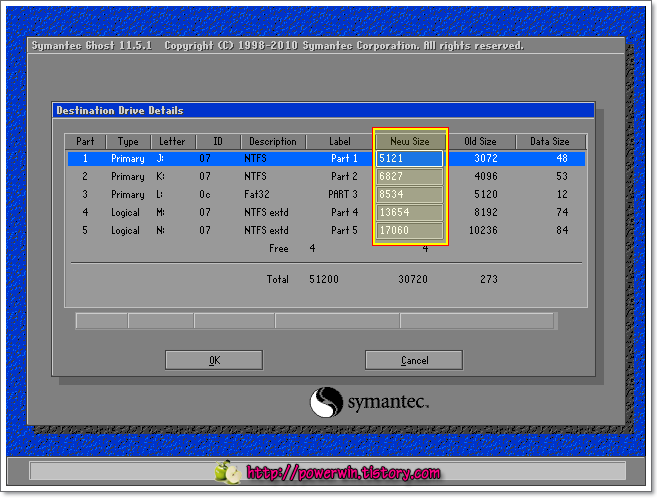
Task: Click old size value '10236'
Action: point(483,230)
